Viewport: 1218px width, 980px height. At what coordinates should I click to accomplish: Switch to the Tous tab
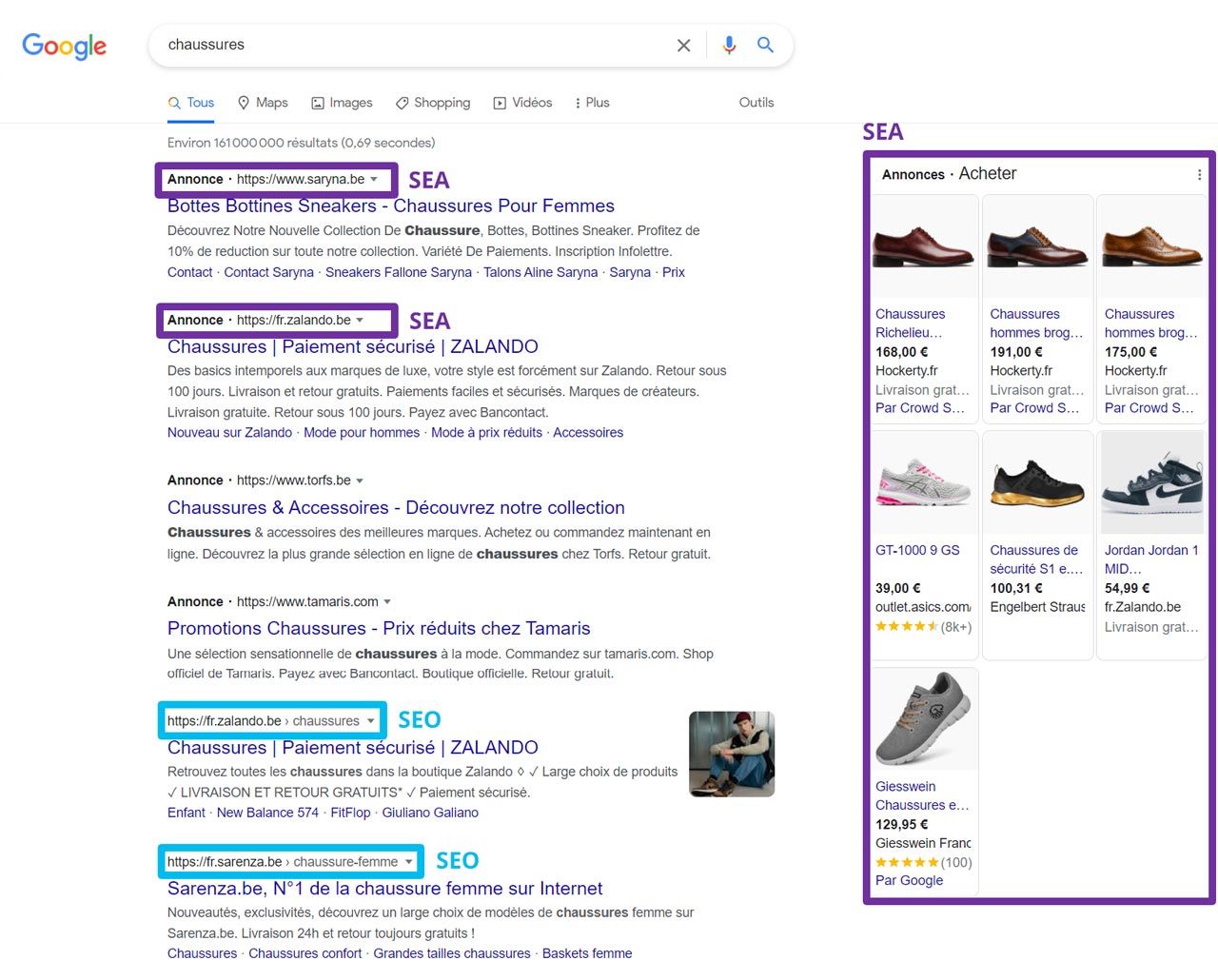point(190,103)
